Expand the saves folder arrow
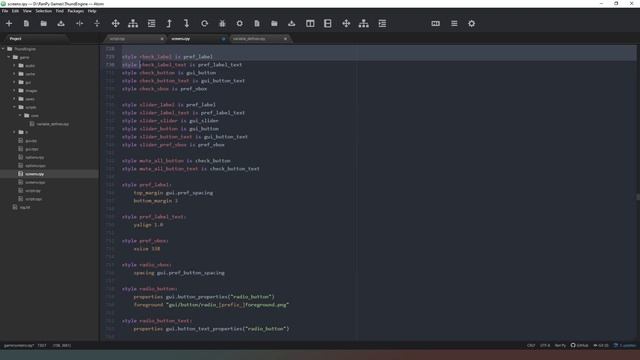The width and height of the screenshot is (640, 360). 14,99
